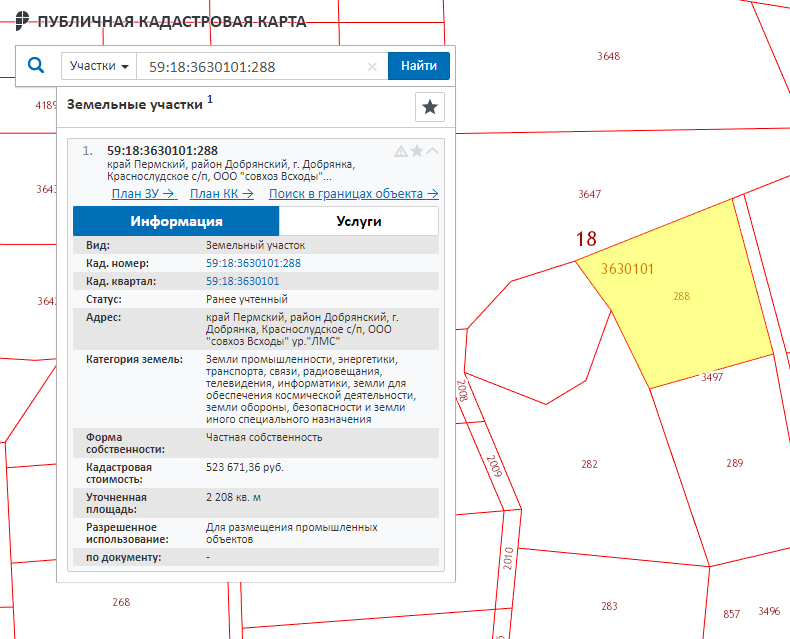The image size is (790, 639).
Task: Click the Для размещения промышленных объектов value
Action: (x=292, y=533)
